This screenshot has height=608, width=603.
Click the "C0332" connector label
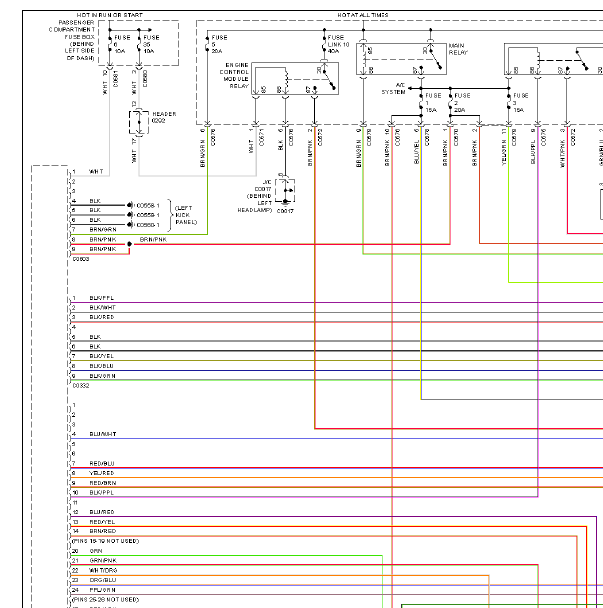81,386
